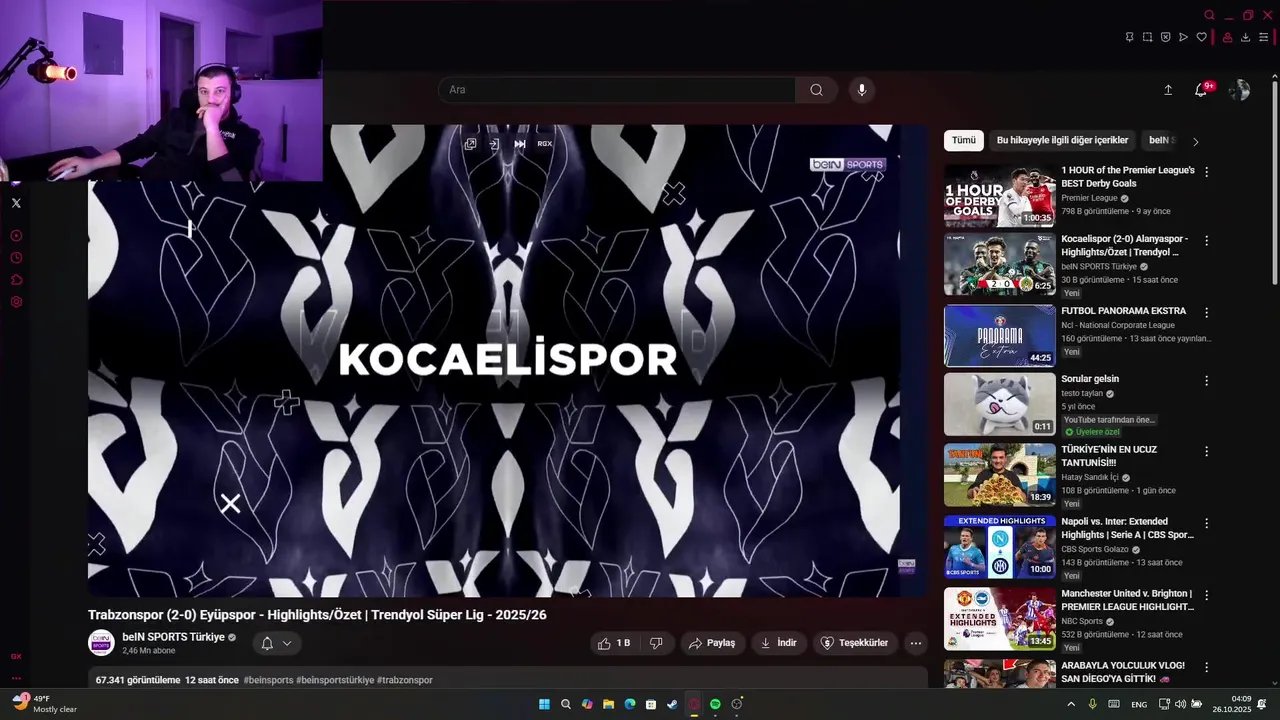Open History clock icon in sidebar
1280x720 pixels.
tap(16, 258)
